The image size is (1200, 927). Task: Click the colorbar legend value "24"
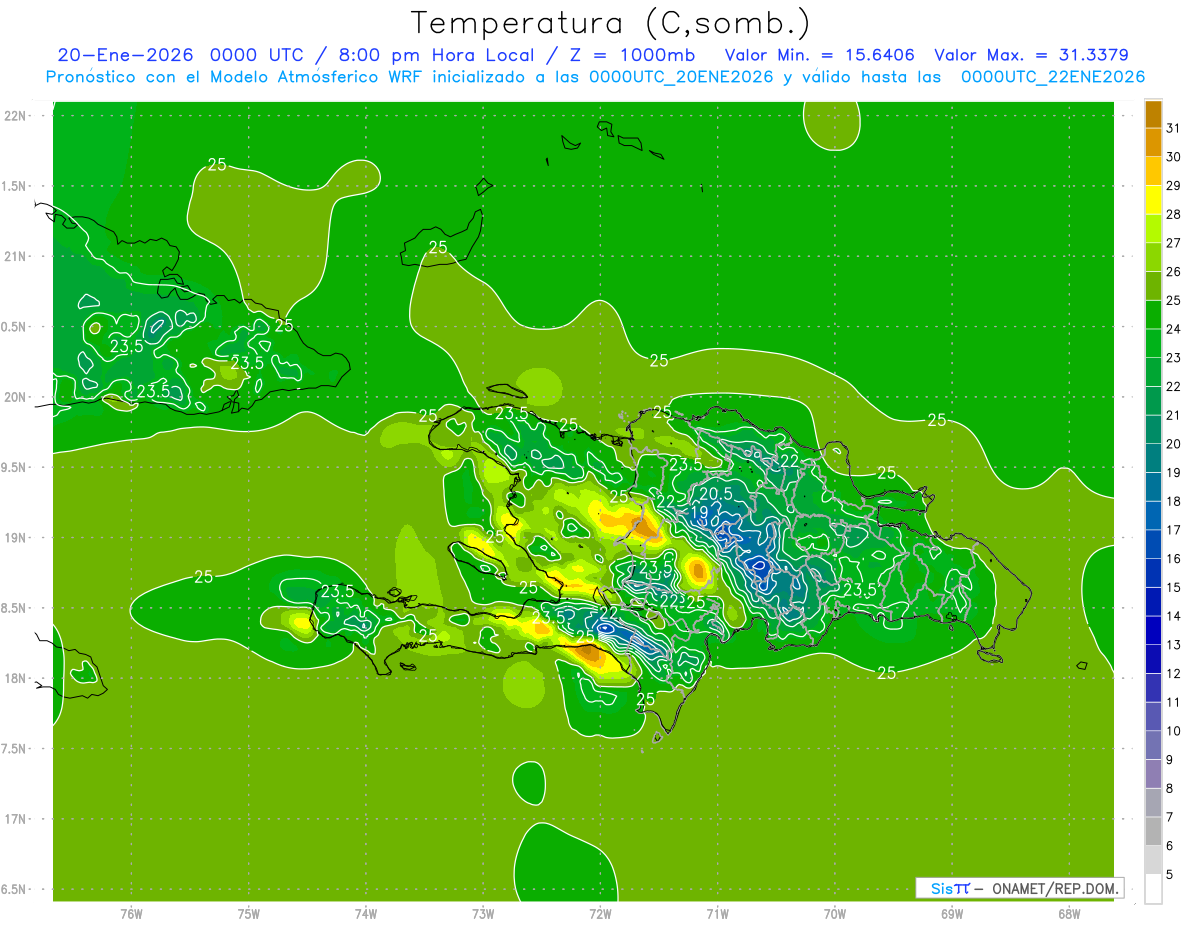pyautogui.click(x=1174, y=329)
